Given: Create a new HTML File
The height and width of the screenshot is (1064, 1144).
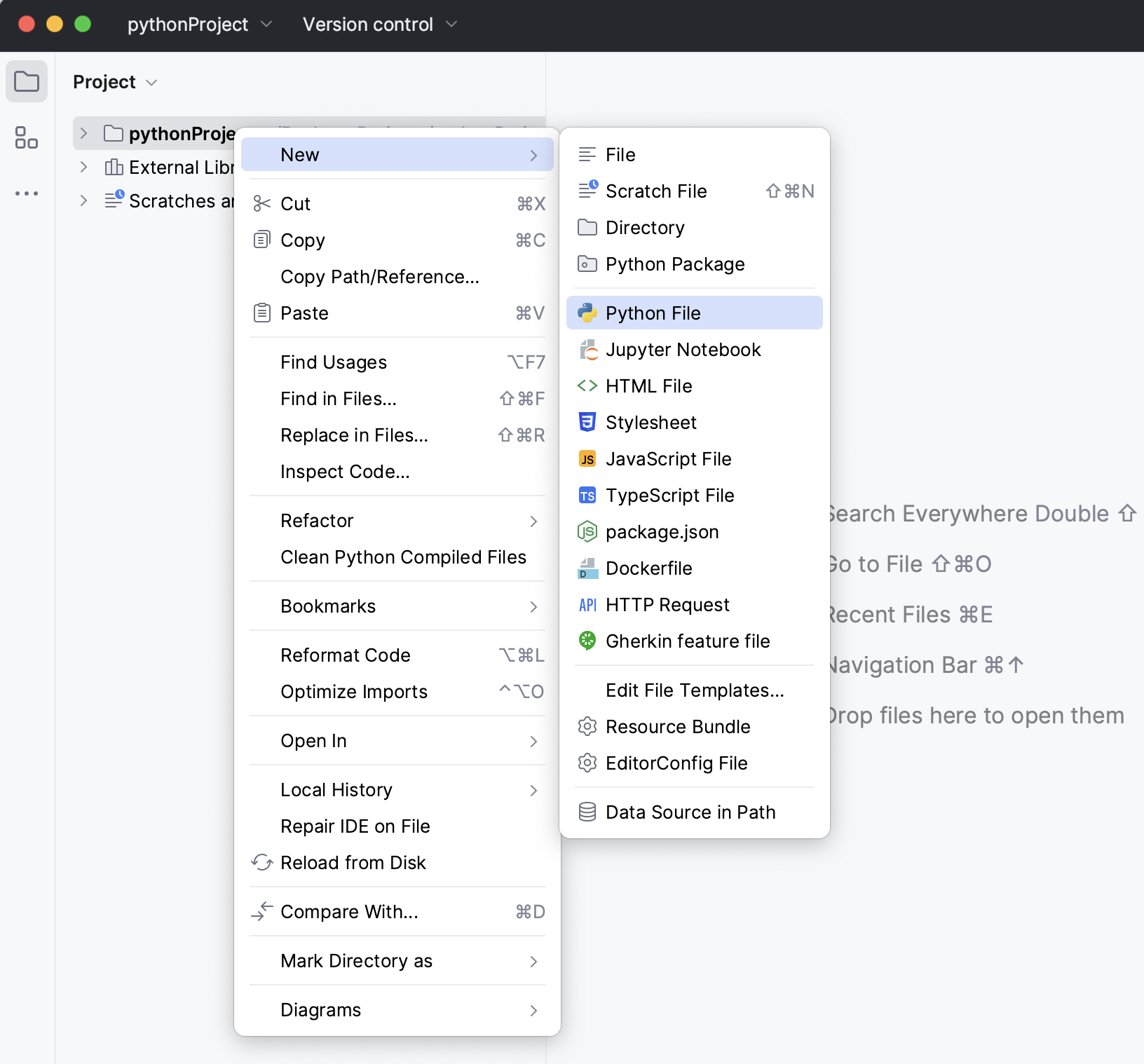Looking at the screenshot, I should click(x=648, y=386).
